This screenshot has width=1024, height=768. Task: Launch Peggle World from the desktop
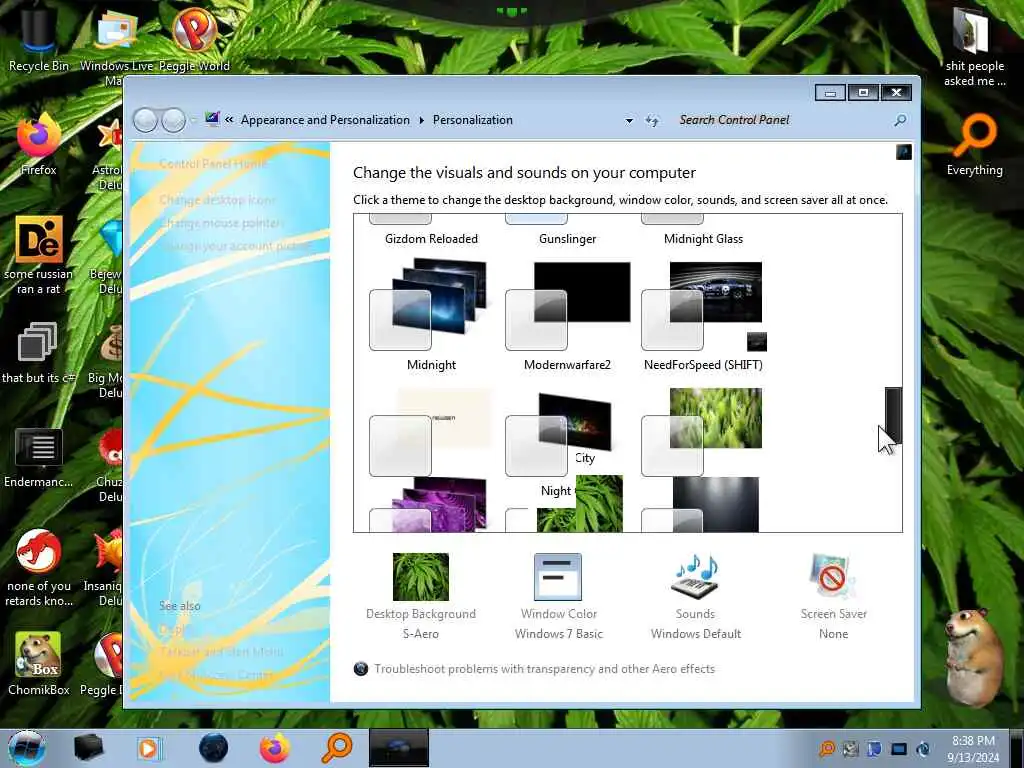coord(194,38)
